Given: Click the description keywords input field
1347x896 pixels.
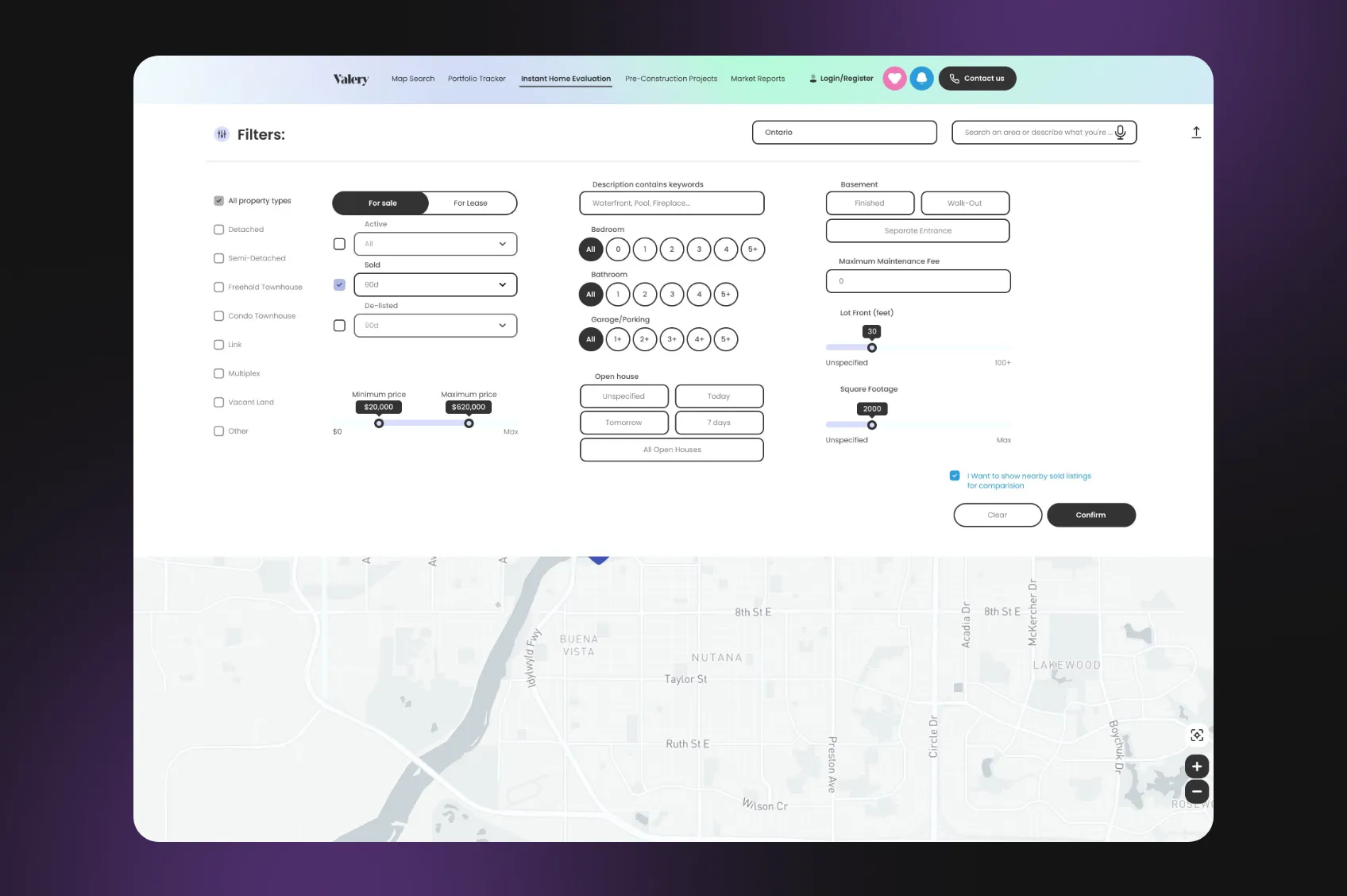Looking at the screenshot, I should [671, 203].
